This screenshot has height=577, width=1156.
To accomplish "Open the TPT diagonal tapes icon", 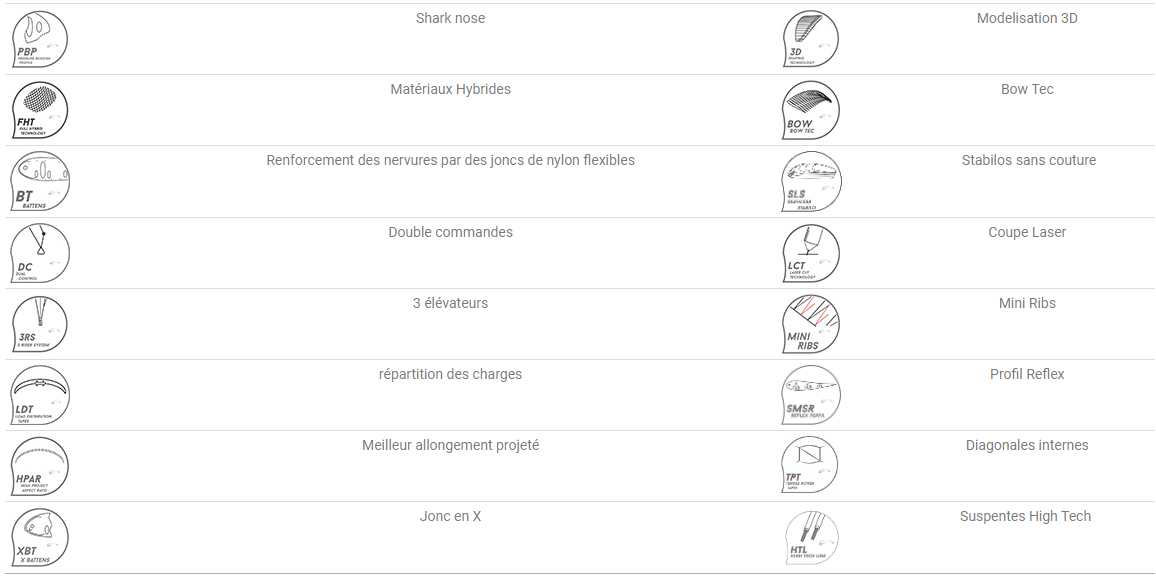I will pos(811,466).
